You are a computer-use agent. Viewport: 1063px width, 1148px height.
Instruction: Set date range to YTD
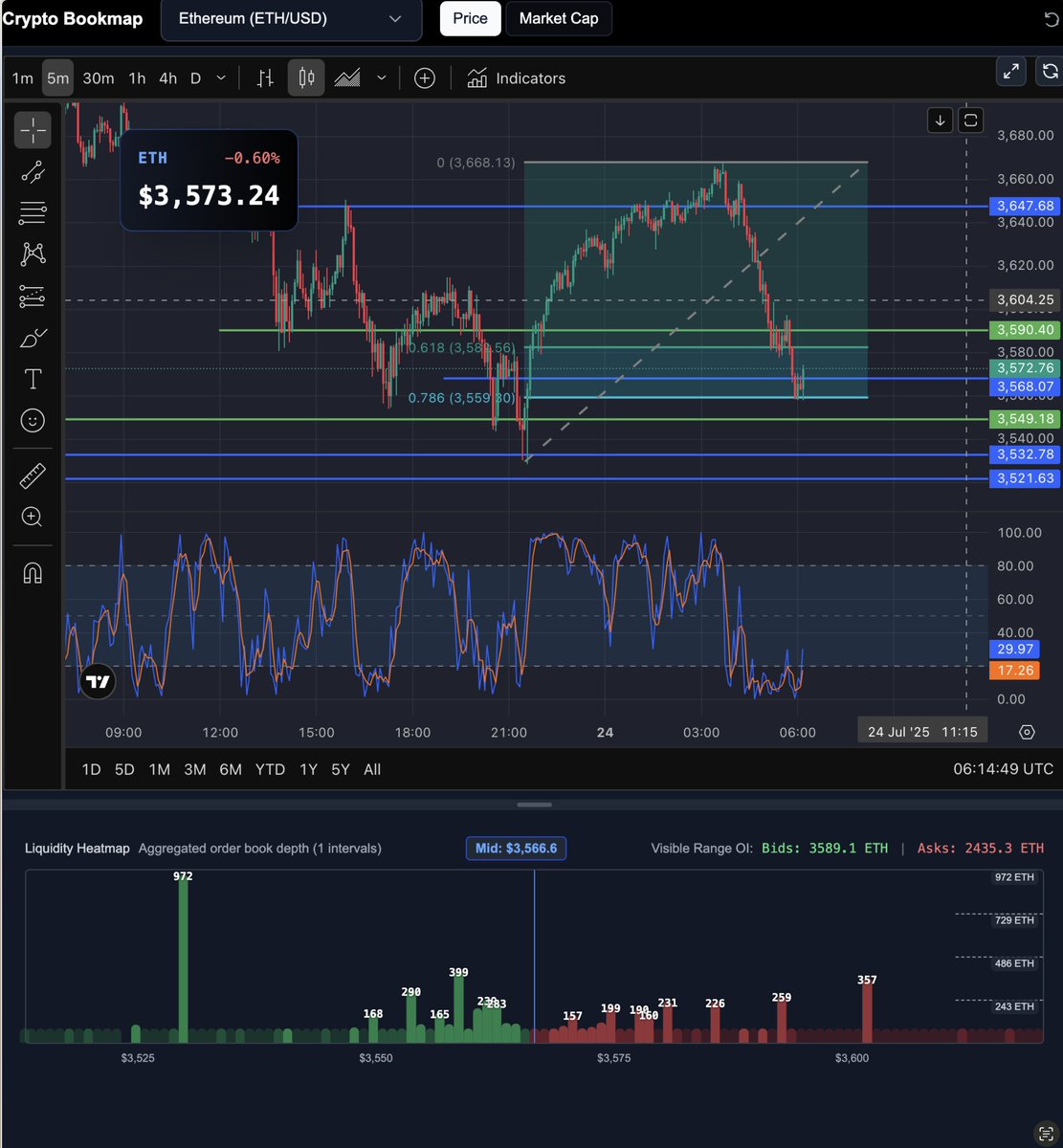click(x=270, y=769)
